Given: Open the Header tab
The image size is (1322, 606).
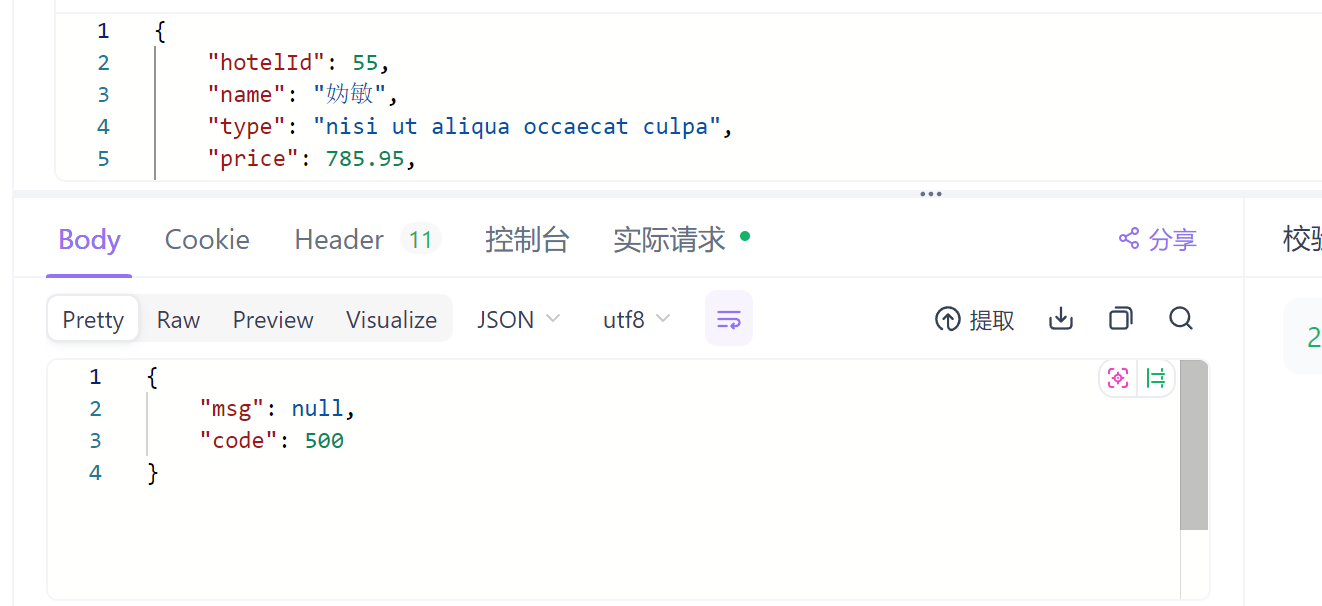Looking at the screenshot, I should (x=339, y=240).
